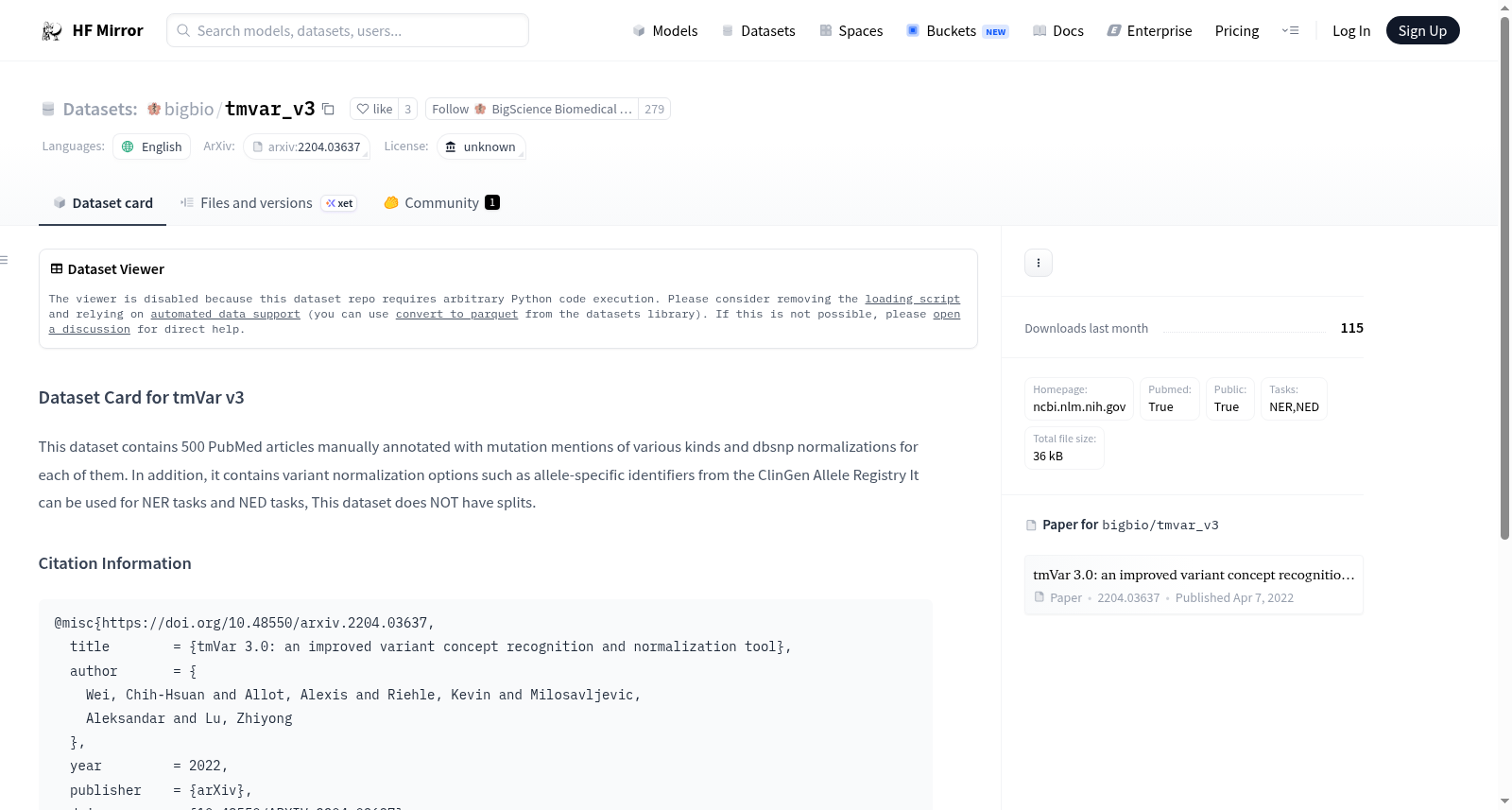This screenshot has width=1512, height=810.
Task: Click the 'Citation Information' heading
Action: point(115,563)
